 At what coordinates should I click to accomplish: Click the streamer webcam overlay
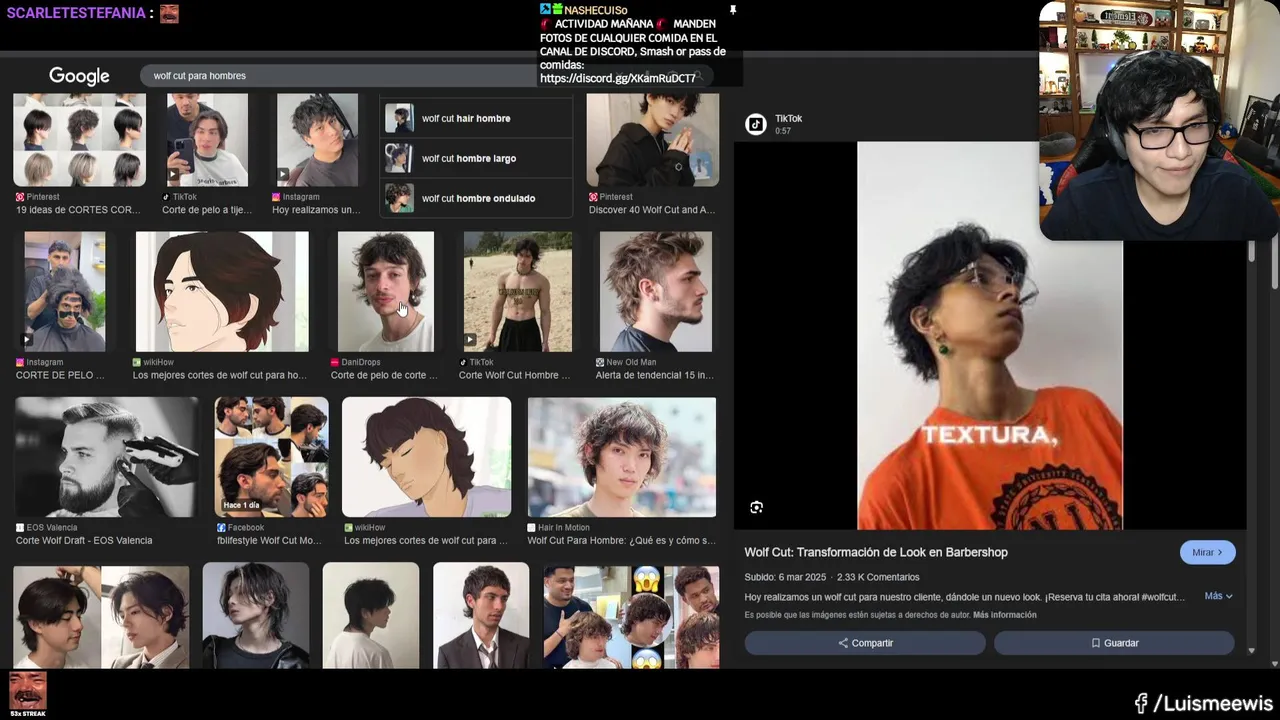(1159, 120)
